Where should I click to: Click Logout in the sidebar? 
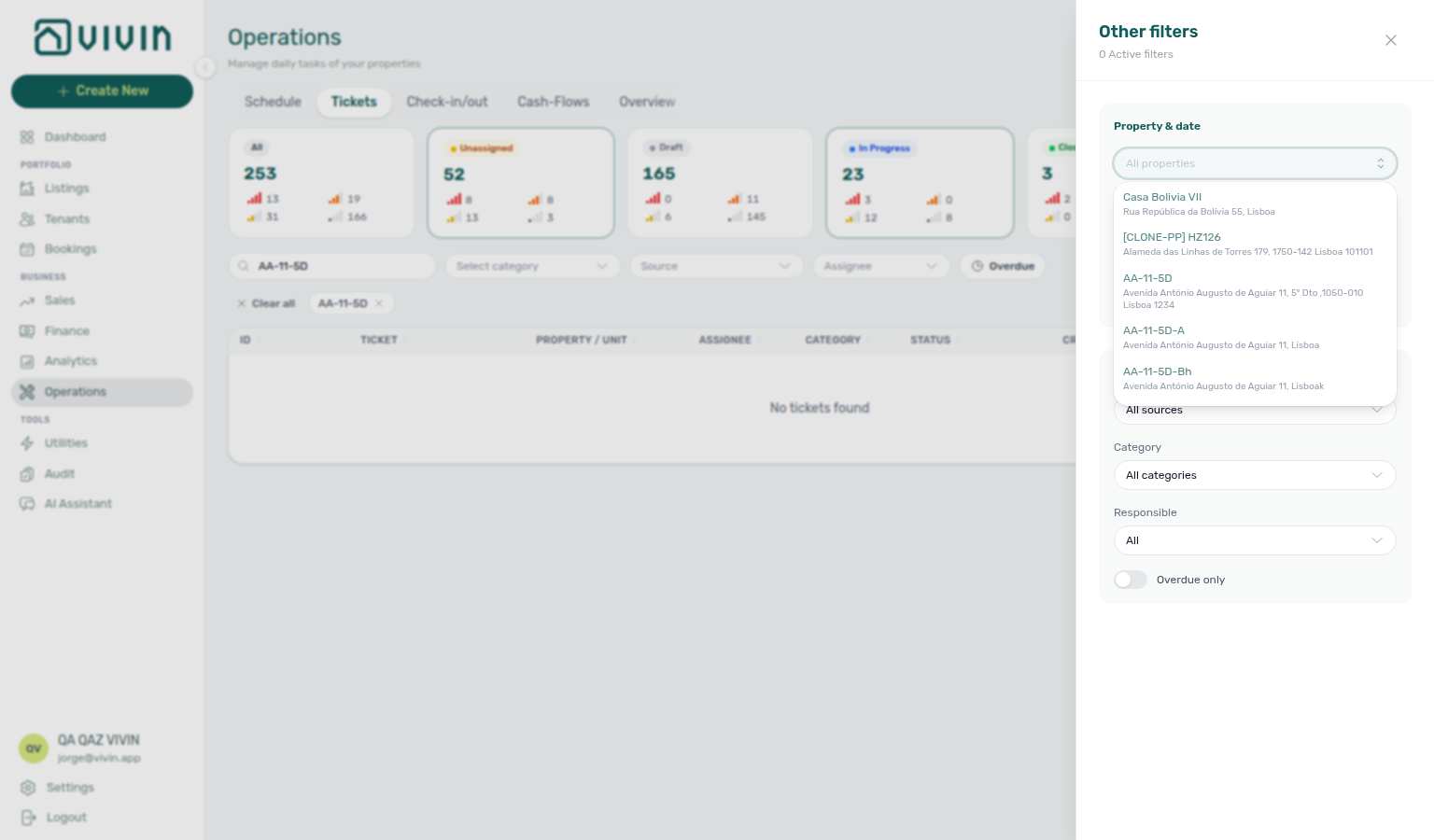65,818
